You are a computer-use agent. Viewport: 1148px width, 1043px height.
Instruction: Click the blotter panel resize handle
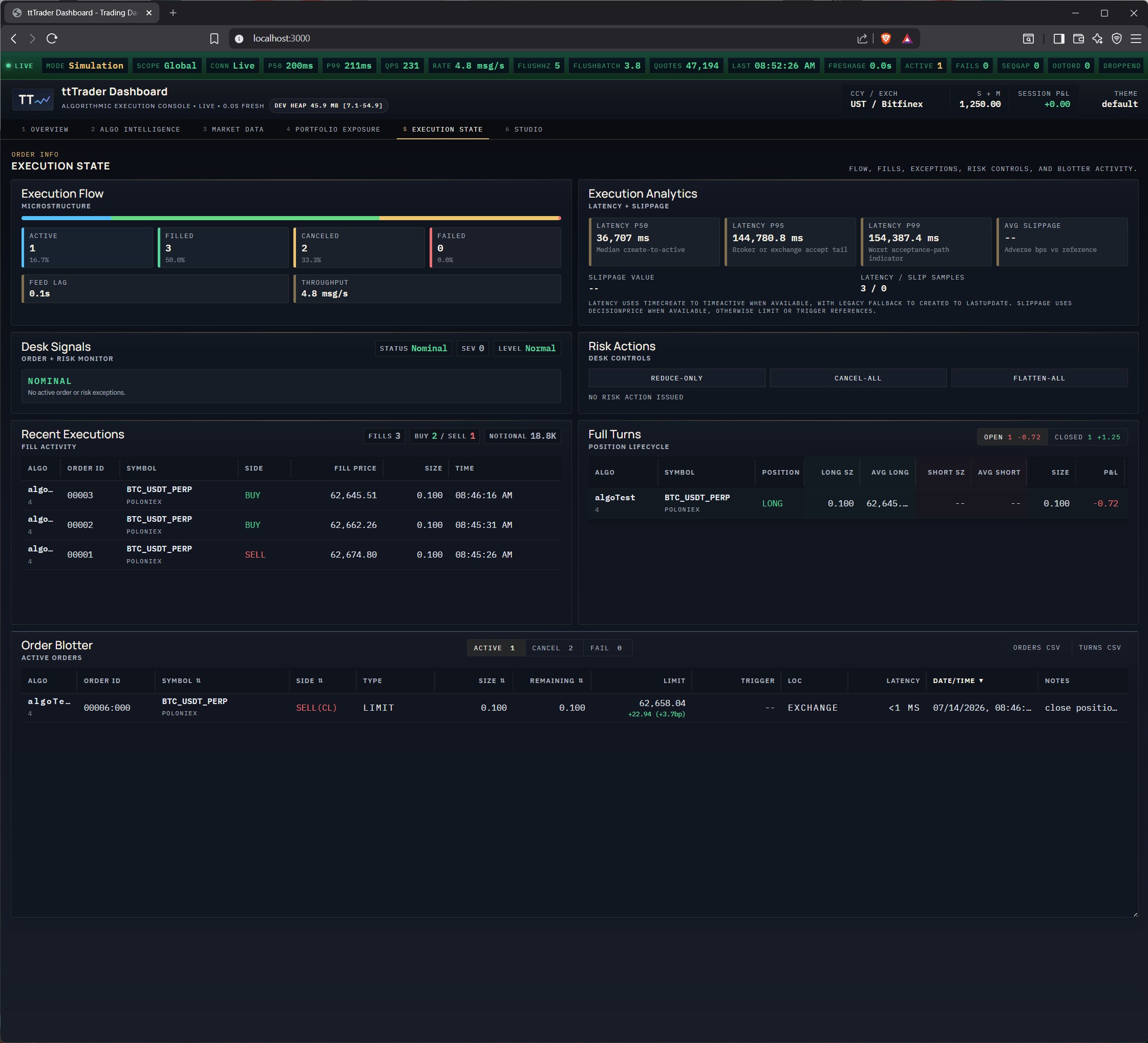coord(1135,914)
